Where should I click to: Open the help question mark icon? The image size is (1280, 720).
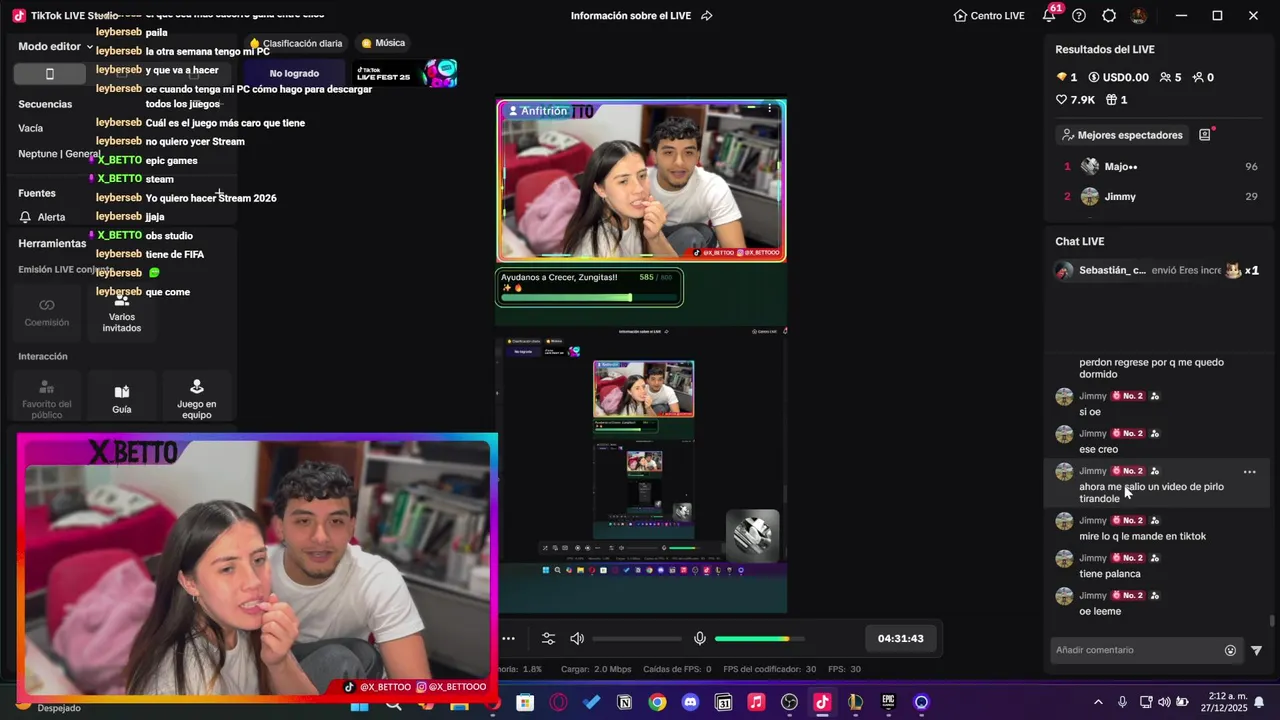pos(1079,16)
